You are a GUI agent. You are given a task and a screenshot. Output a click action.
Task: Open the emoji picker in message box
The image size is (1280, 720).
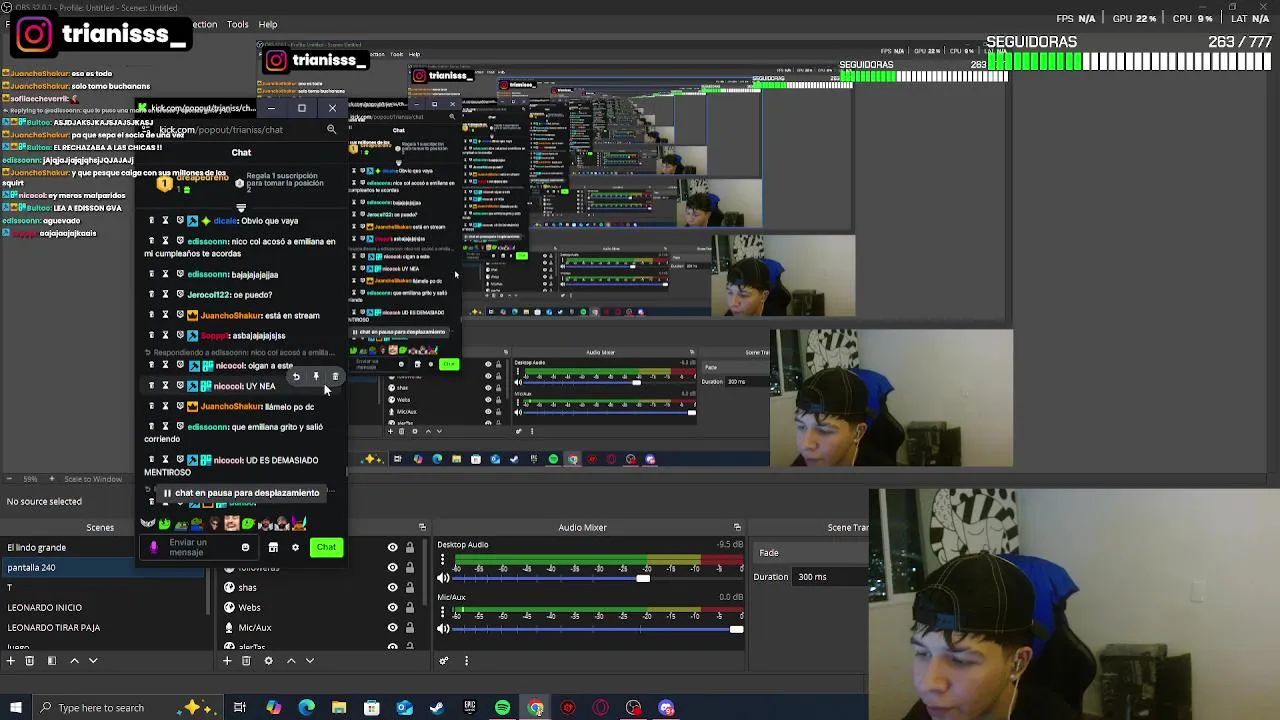pyautogui.click(x=245, y=547)
